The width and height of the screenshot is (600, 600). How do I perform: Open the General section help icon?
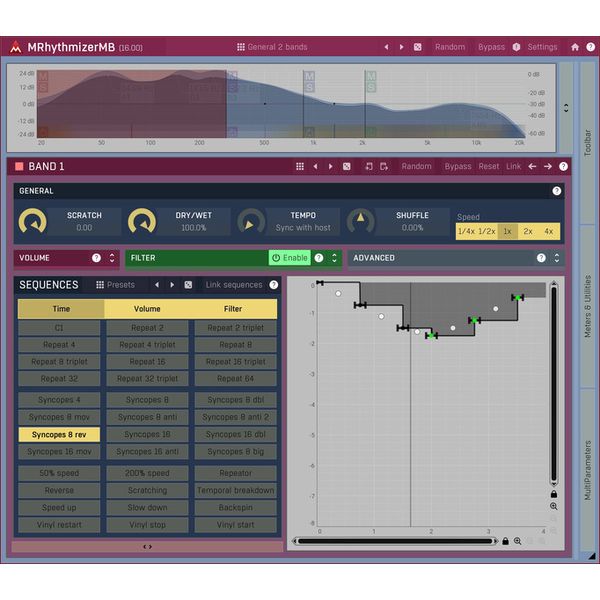557,190
